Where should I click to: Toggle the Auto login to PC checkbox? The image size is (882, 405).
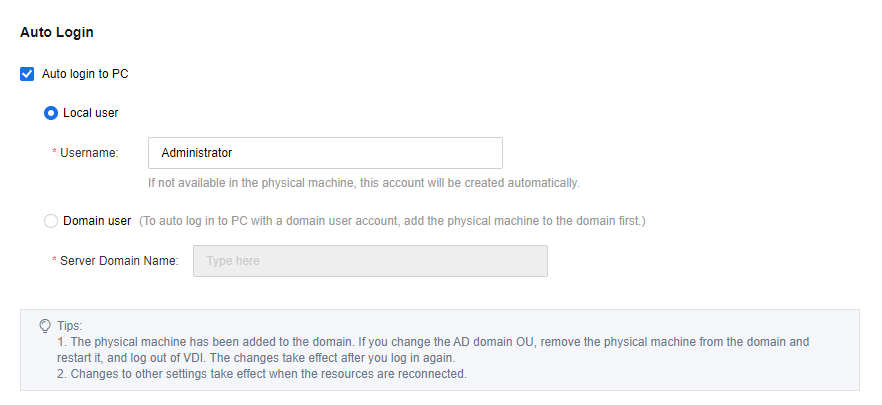click(27, 74)
